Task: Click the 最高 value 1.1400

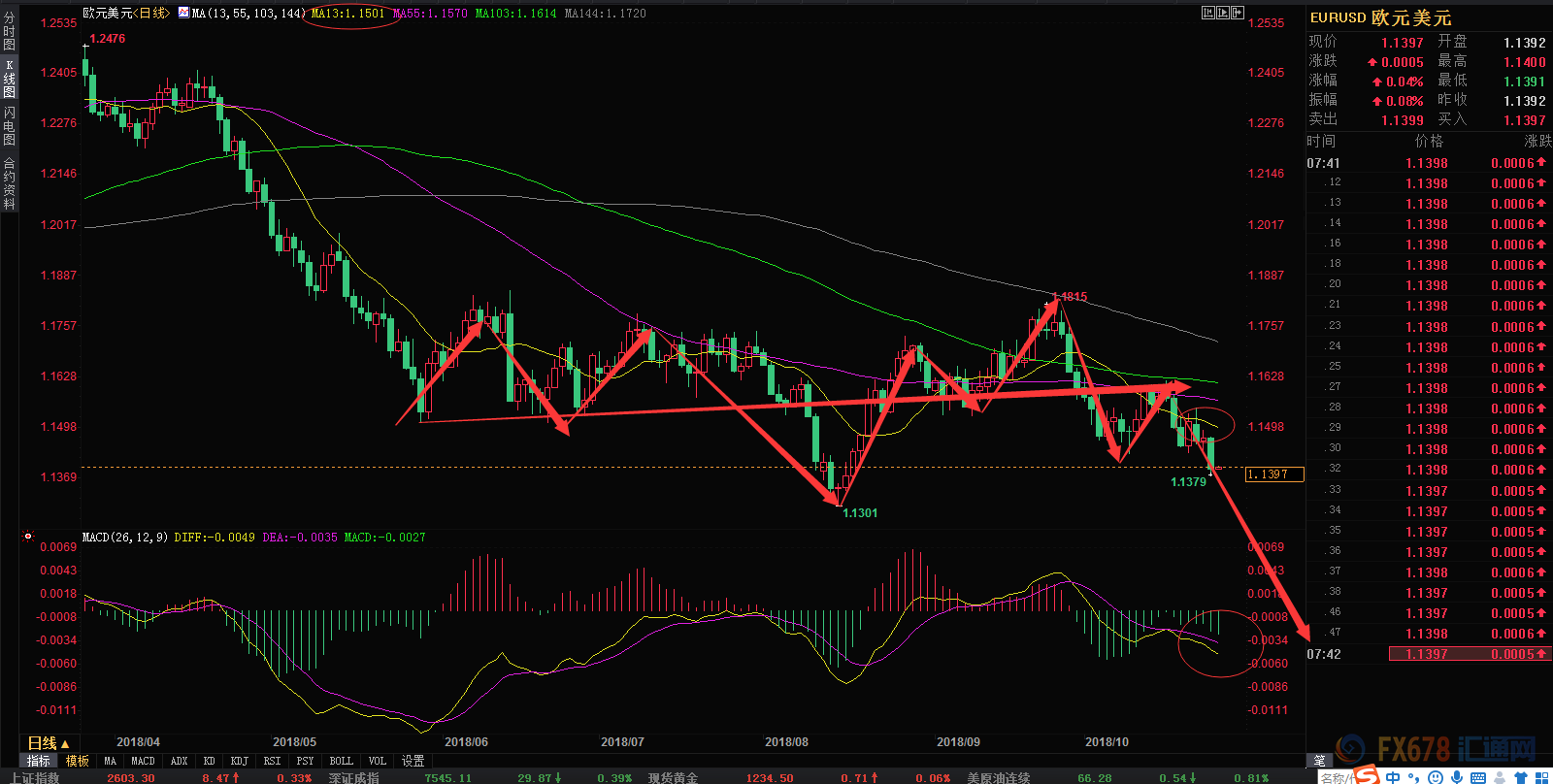Action: click(1524, 62)
